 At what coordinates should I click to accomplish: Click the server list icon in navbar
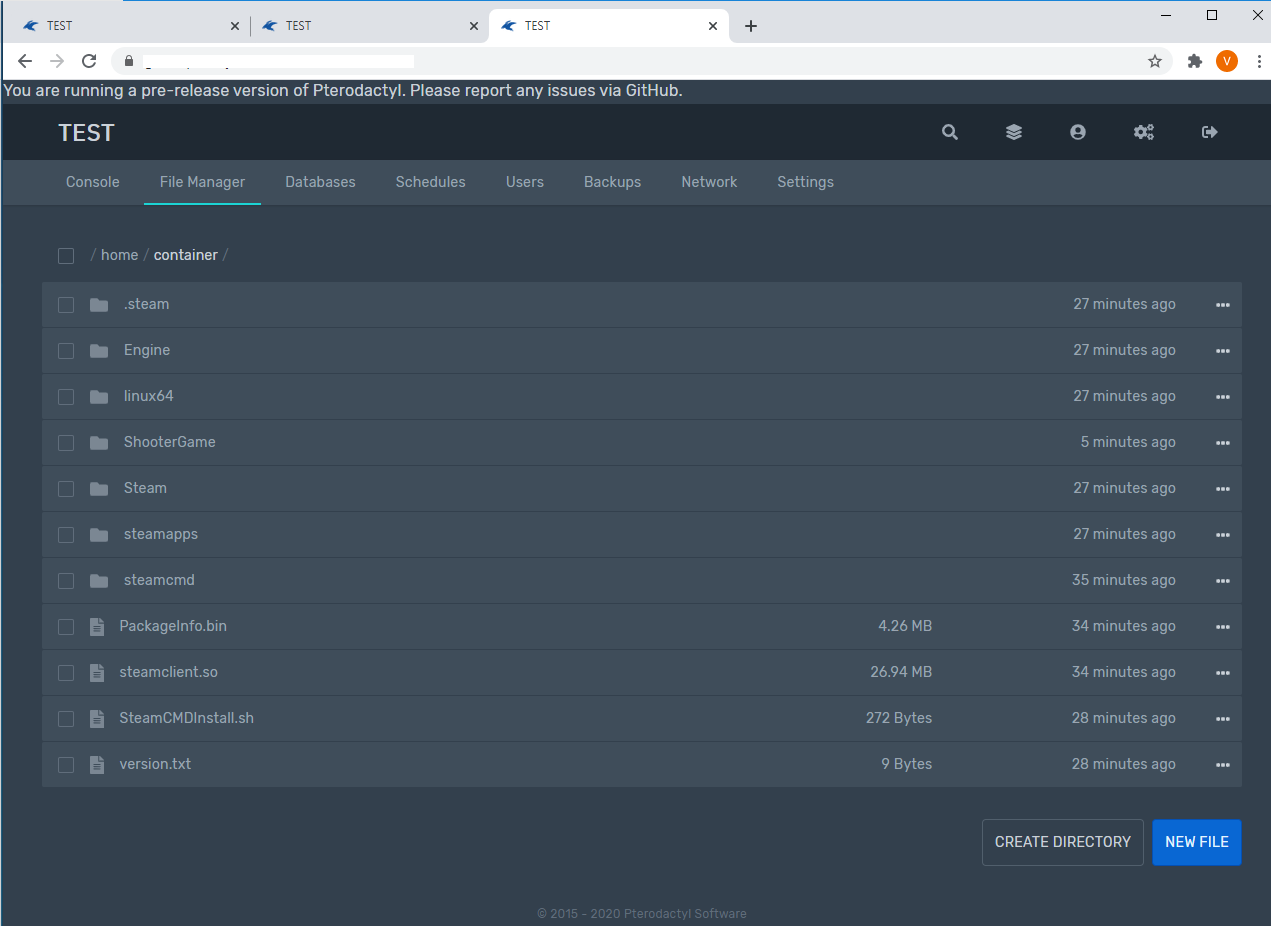coord(1013,132)
